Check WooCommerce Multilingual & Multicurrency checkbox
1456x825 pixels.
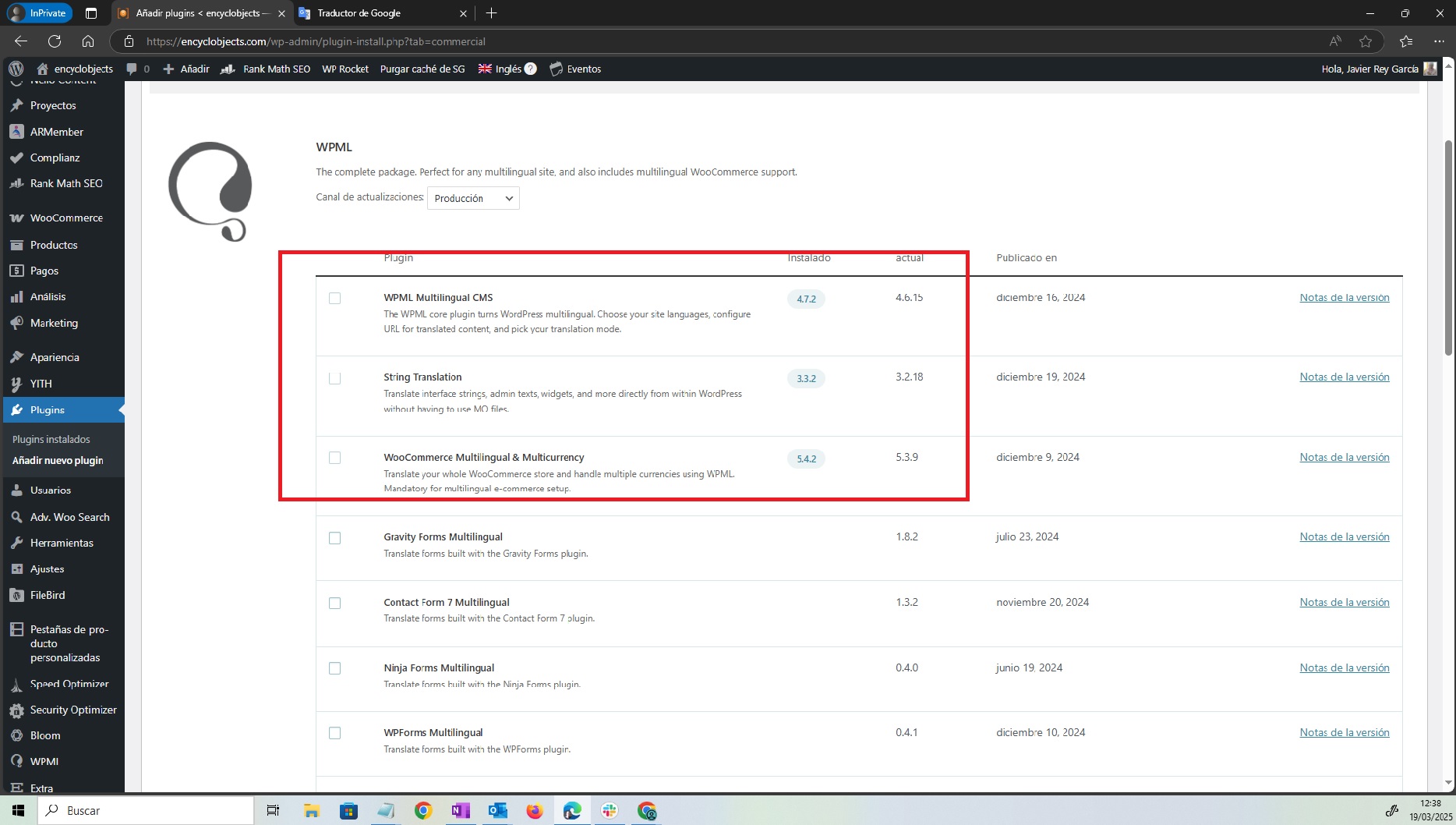pyautogui.click(x=335, y=458)
